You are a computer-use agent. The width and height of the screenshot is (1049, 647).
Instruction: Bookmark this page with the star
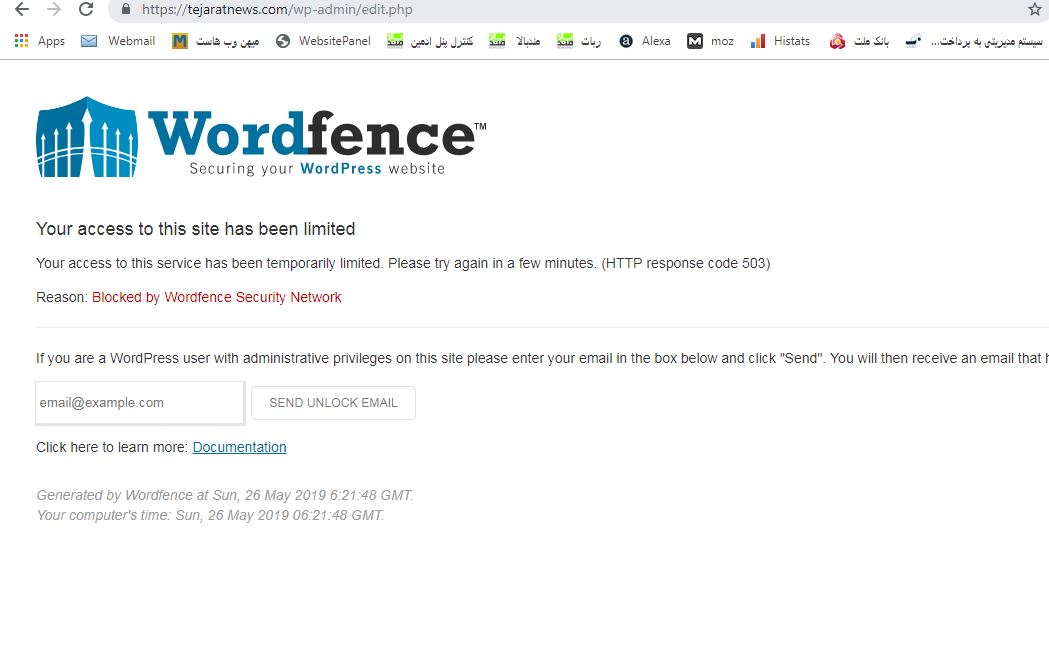pos(1035,9)
